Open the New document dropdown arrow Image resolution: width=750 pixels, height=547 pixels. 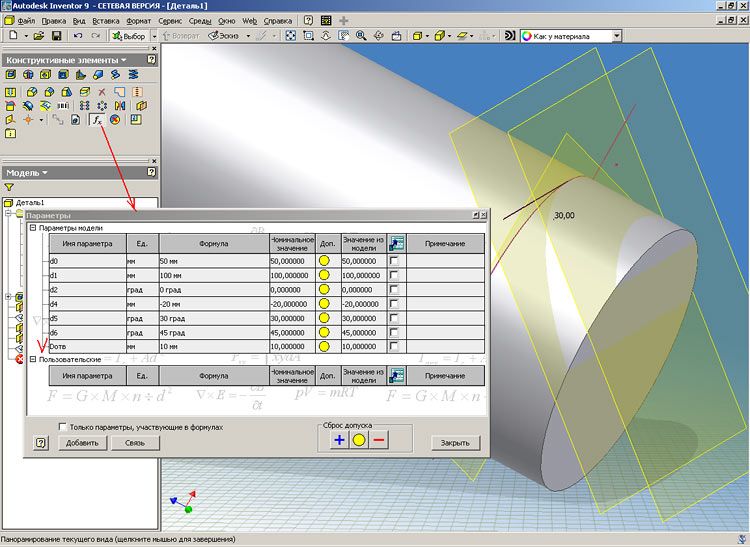[x=26, y=36]
